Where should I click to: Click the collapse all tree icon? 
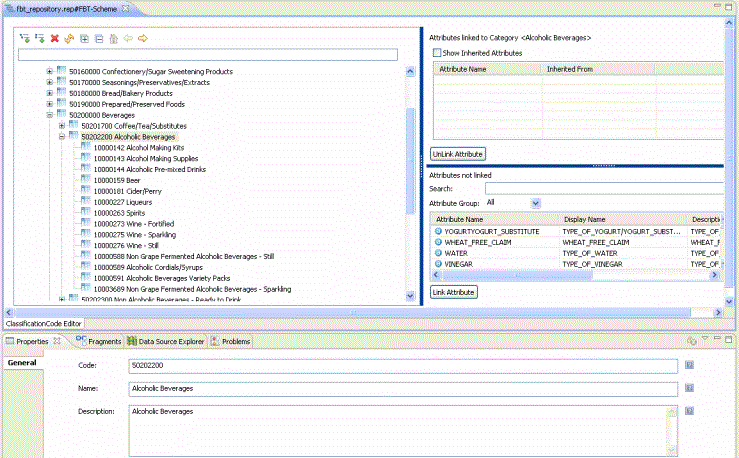[x=98, y=38]
